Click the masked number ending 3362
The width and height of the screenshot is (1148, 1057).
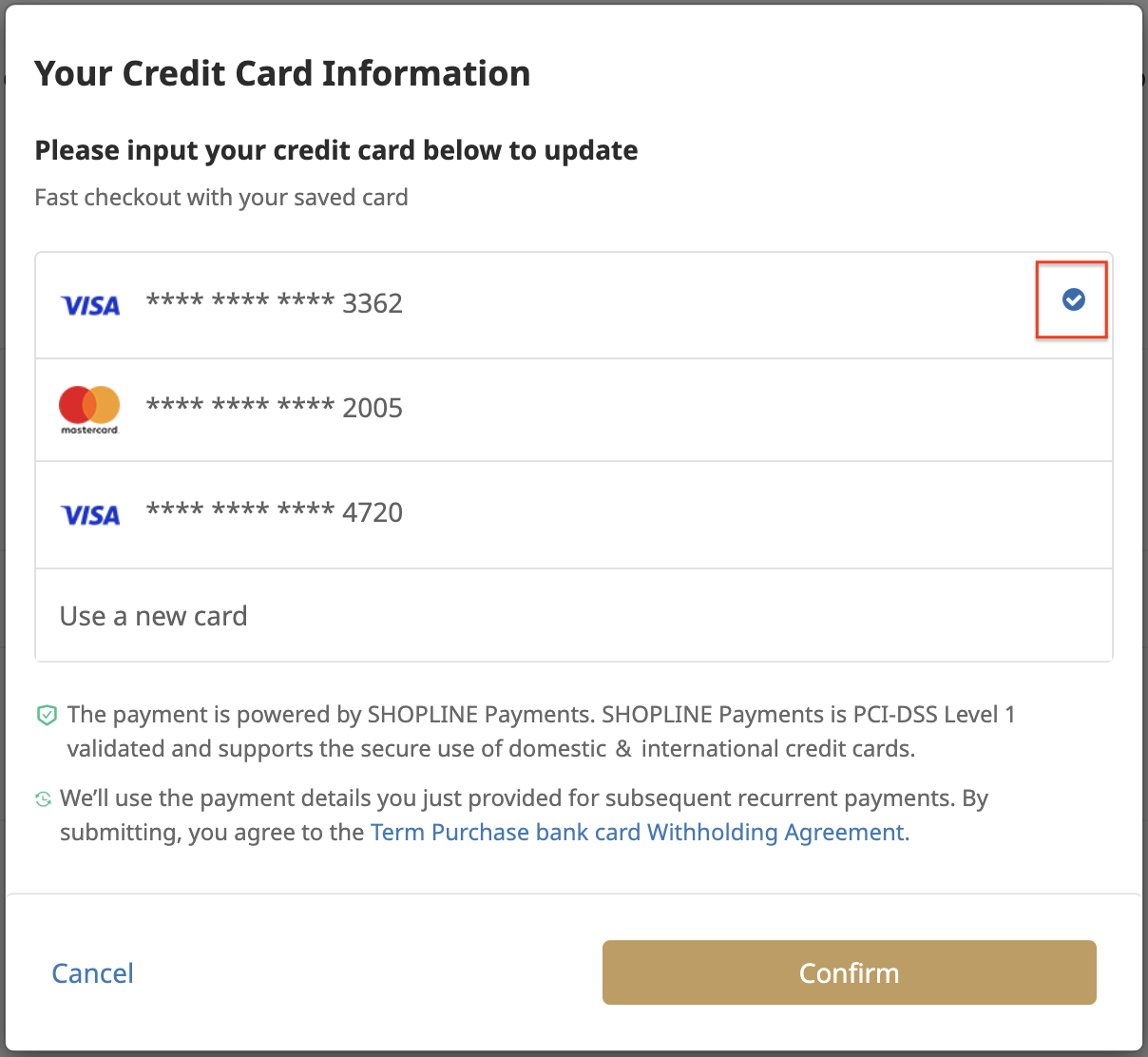pyautogui.click(x=275, y=303)
